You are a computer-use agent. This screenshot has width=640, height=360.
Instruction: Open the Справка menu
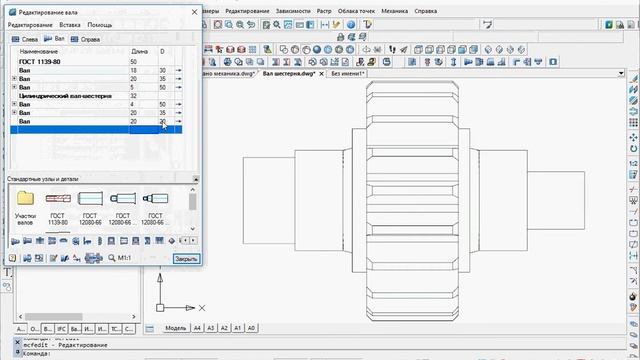tap(426, 11)
